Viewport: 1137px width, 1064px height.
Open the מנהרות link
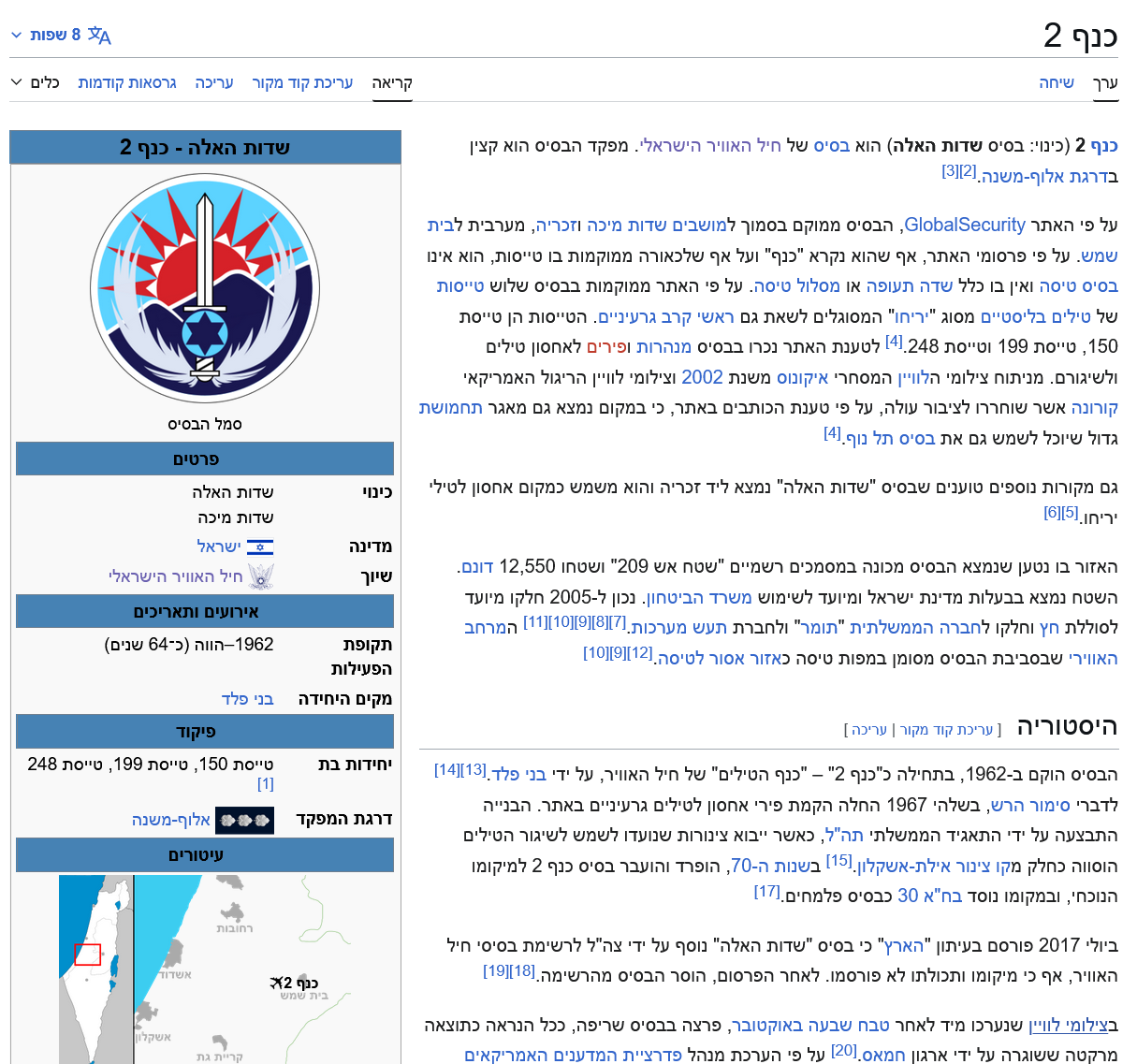(664, 347)
